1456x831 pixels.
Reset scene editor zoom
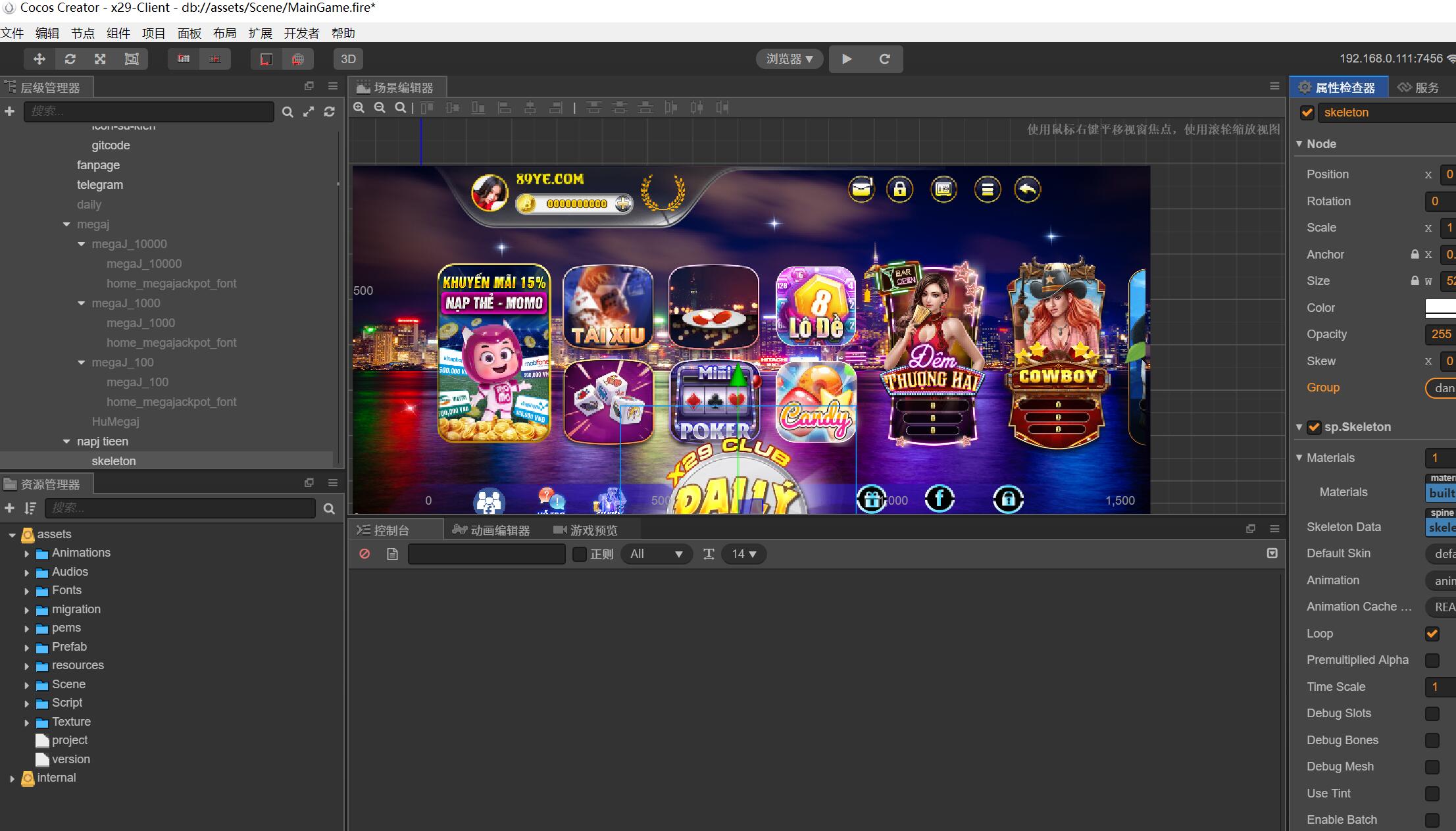click(400, 108)
